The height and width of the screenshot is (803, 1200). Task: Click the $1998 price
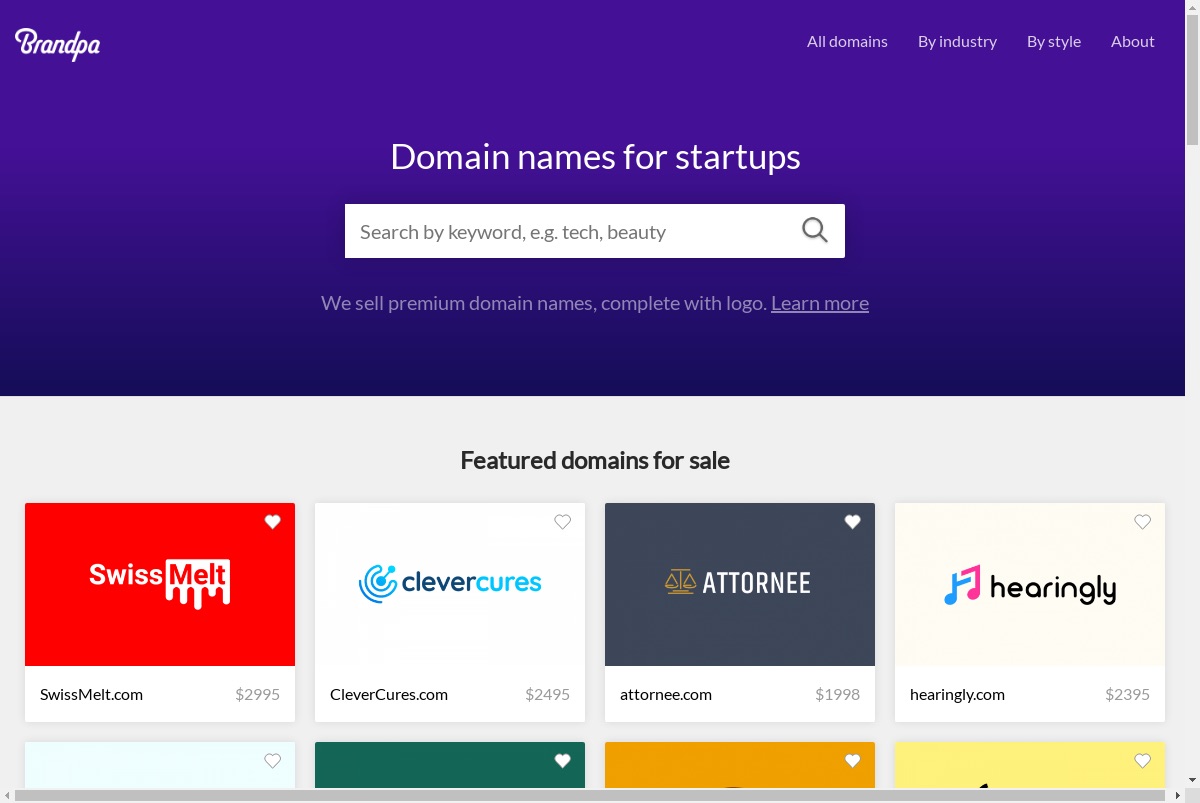point(837,694)
